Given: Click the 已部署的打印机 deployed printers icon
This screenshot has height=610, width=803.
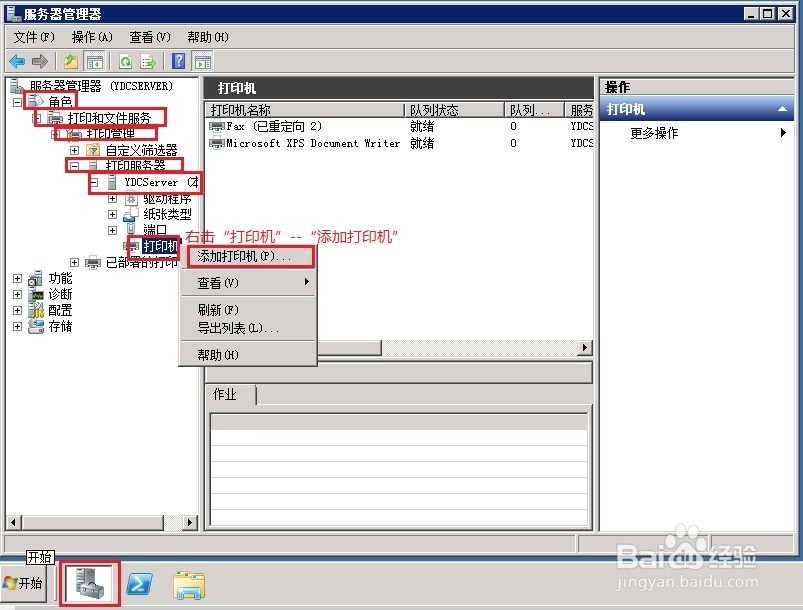Looking at the screenshot, I should click(93, 261).
